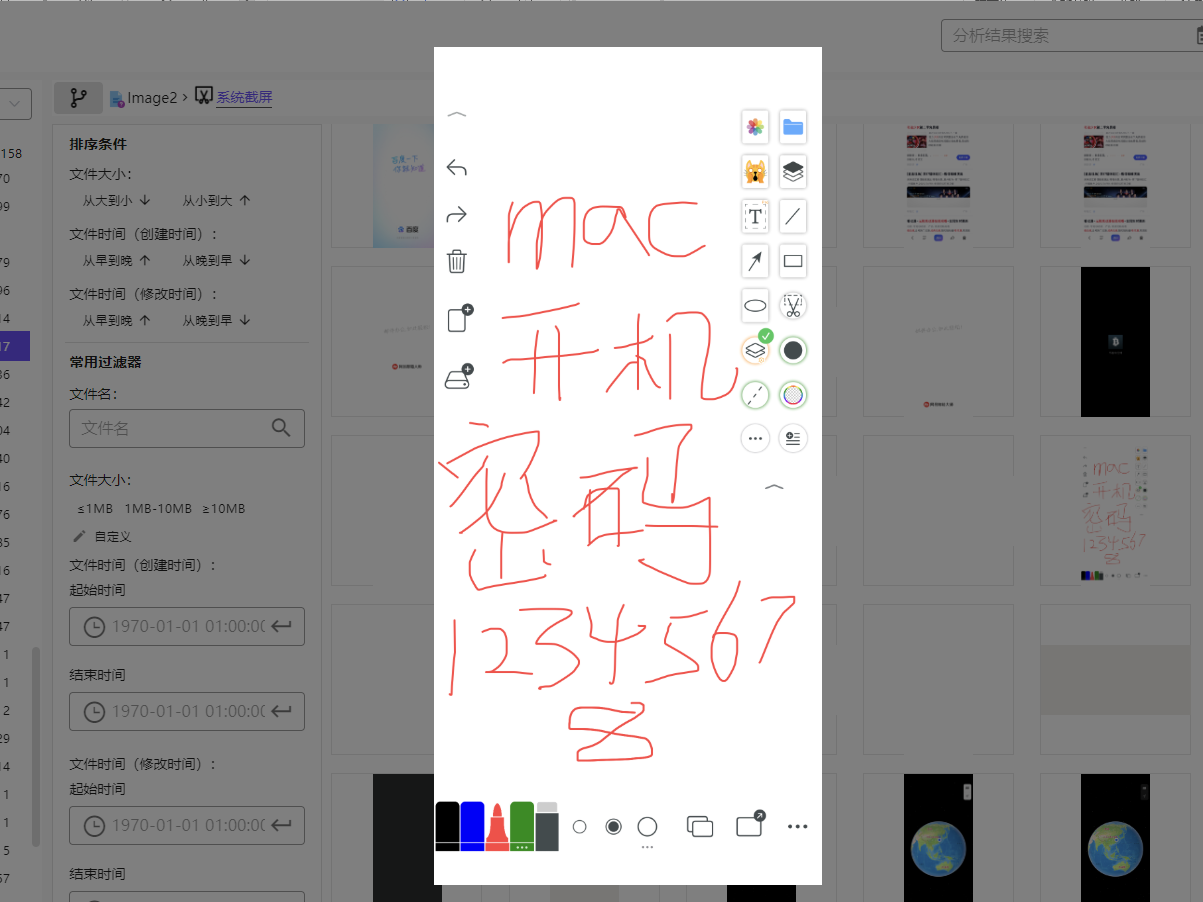Click the branch icon button near breadcrumb
Viewport: 1203px width, 902px height.
(x=78, y=98)
